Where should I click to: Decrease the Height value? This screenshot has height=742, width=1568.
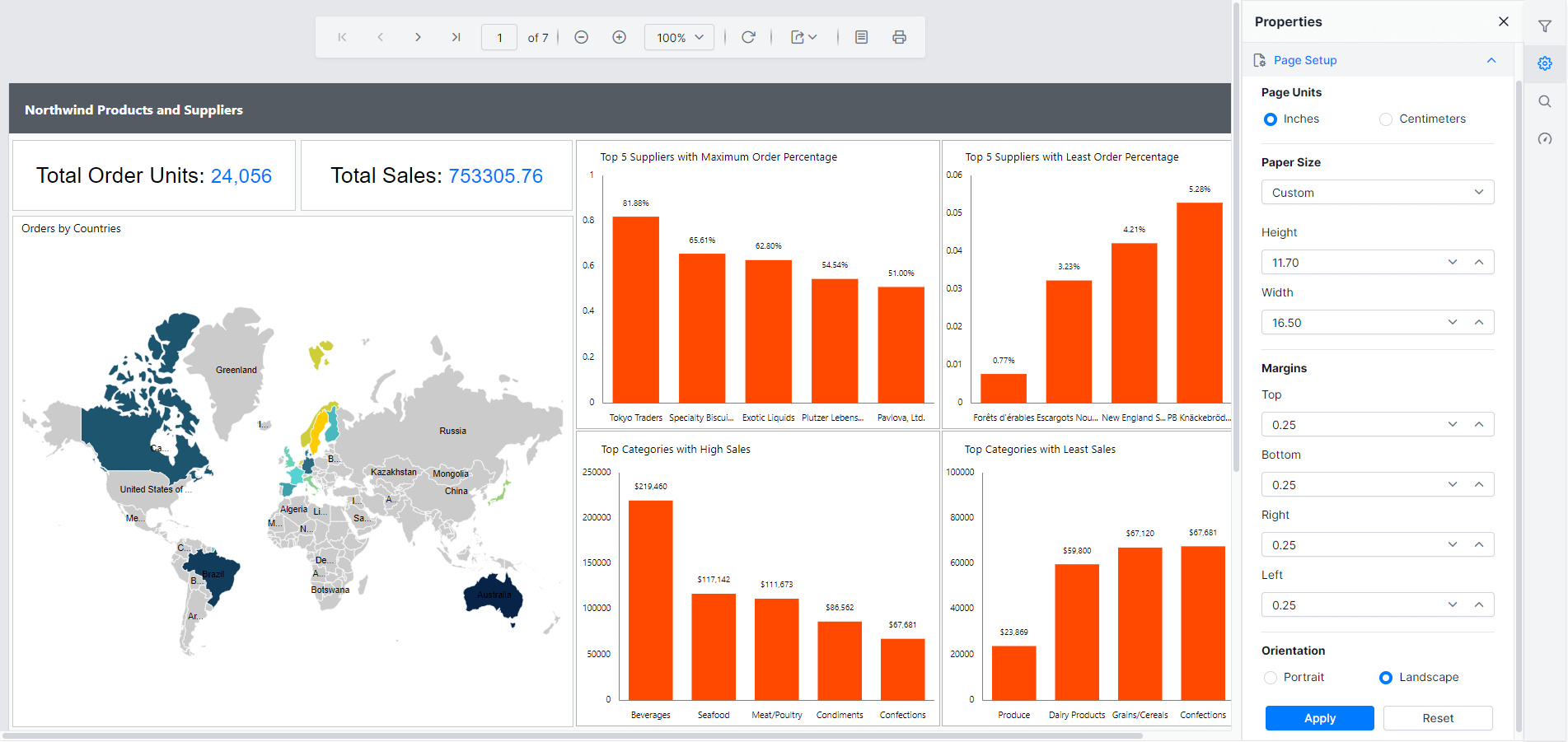coord(1453,263)
